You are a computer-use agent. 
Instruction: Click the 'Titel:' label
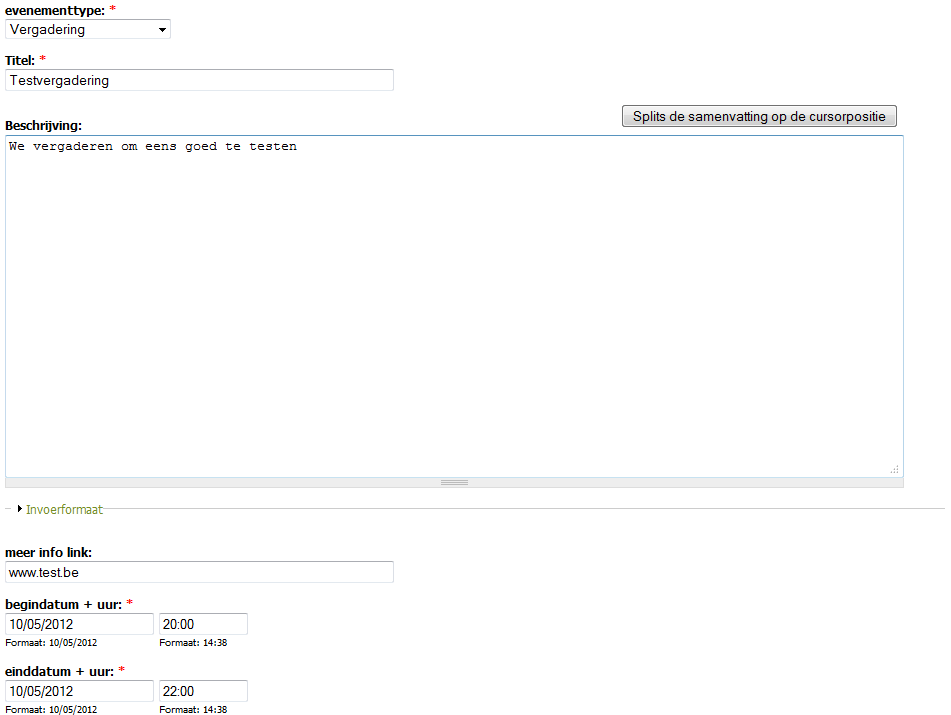[20, 61]
